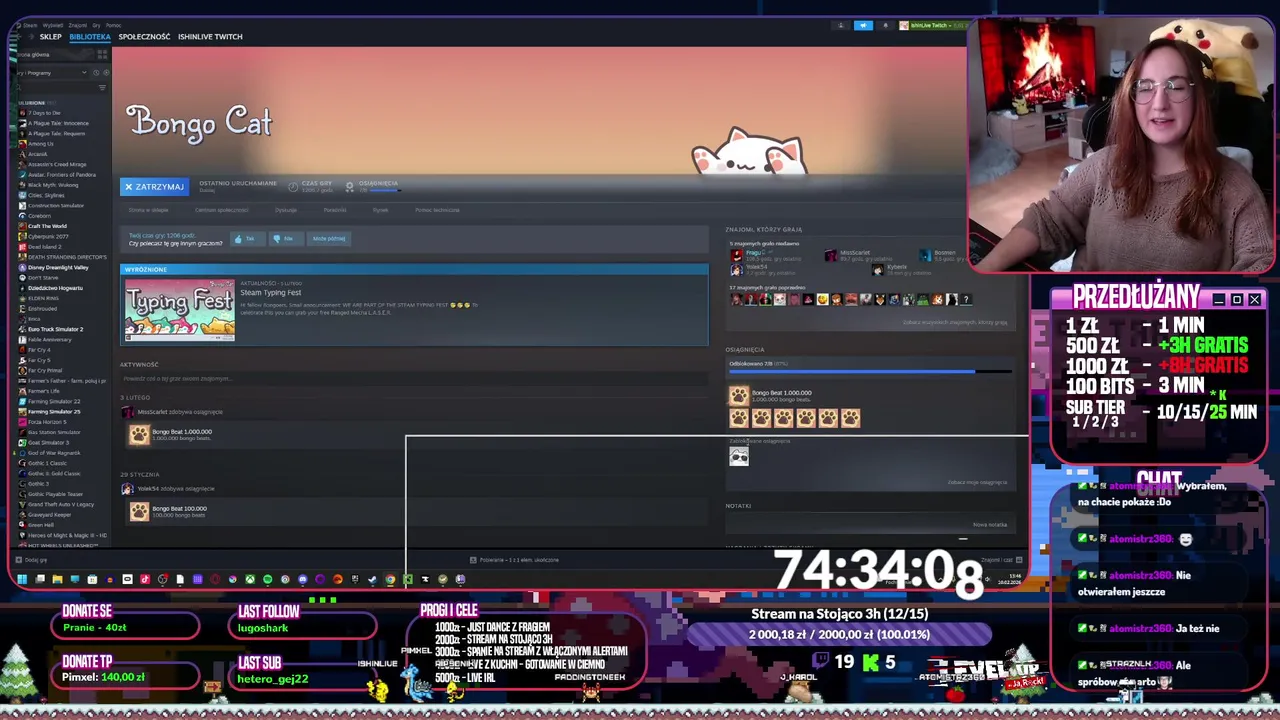Open the Steam menu in menu bar
1280x720 pixels.
[x=30, y=25]
